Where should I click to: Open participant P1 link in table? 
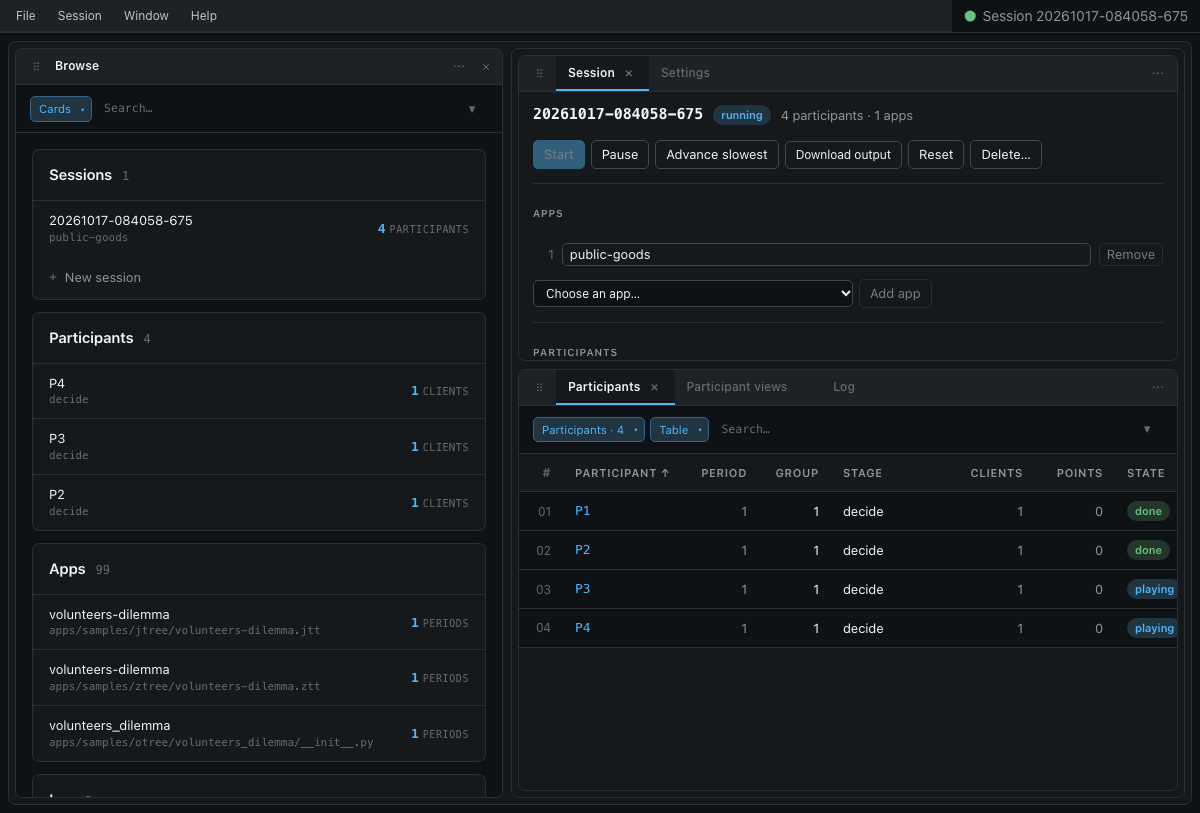pyautogui.click(x=583, y=511)
